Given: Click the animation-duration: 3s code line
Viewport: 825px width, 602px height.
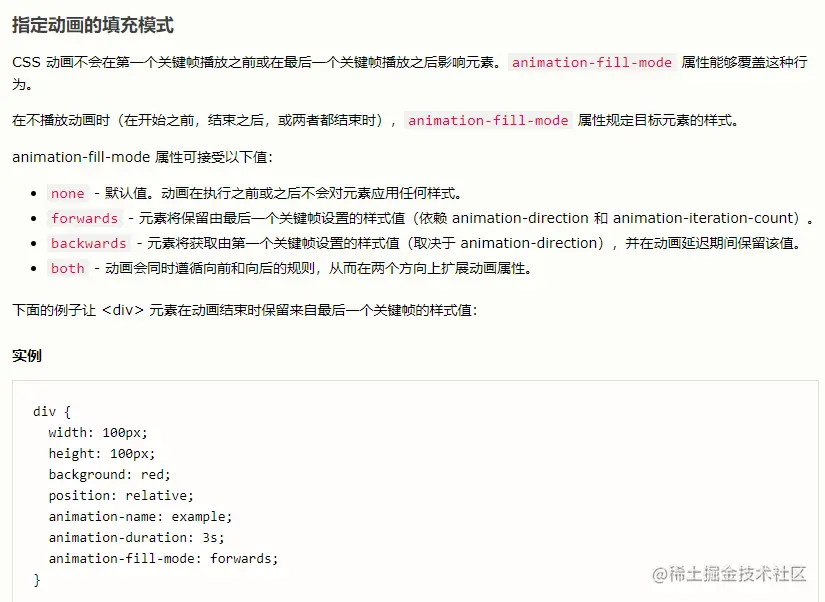Looking at the screenshot, I should click(x=136, y=538).
